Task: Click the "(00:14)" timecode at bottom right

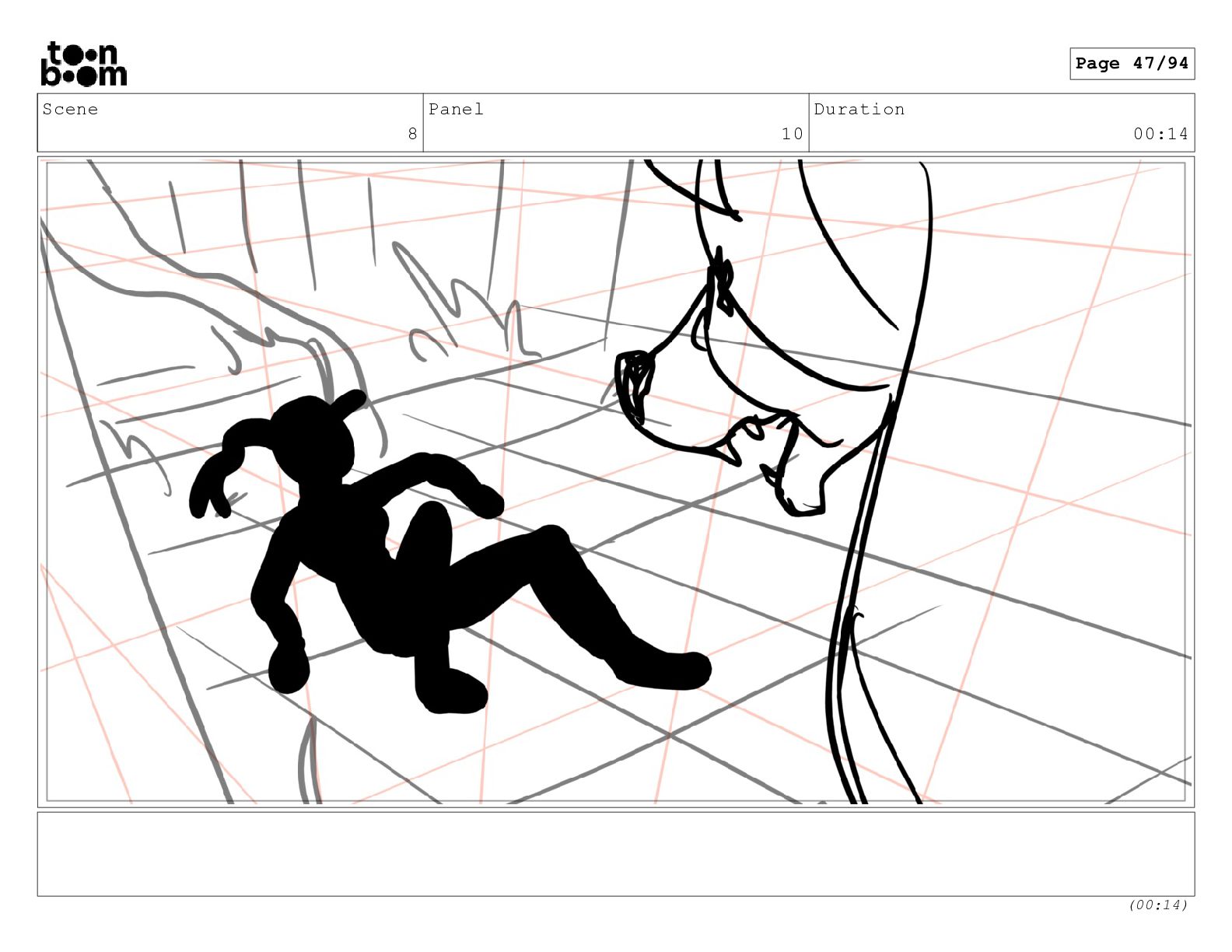Action: (1158, 905)
